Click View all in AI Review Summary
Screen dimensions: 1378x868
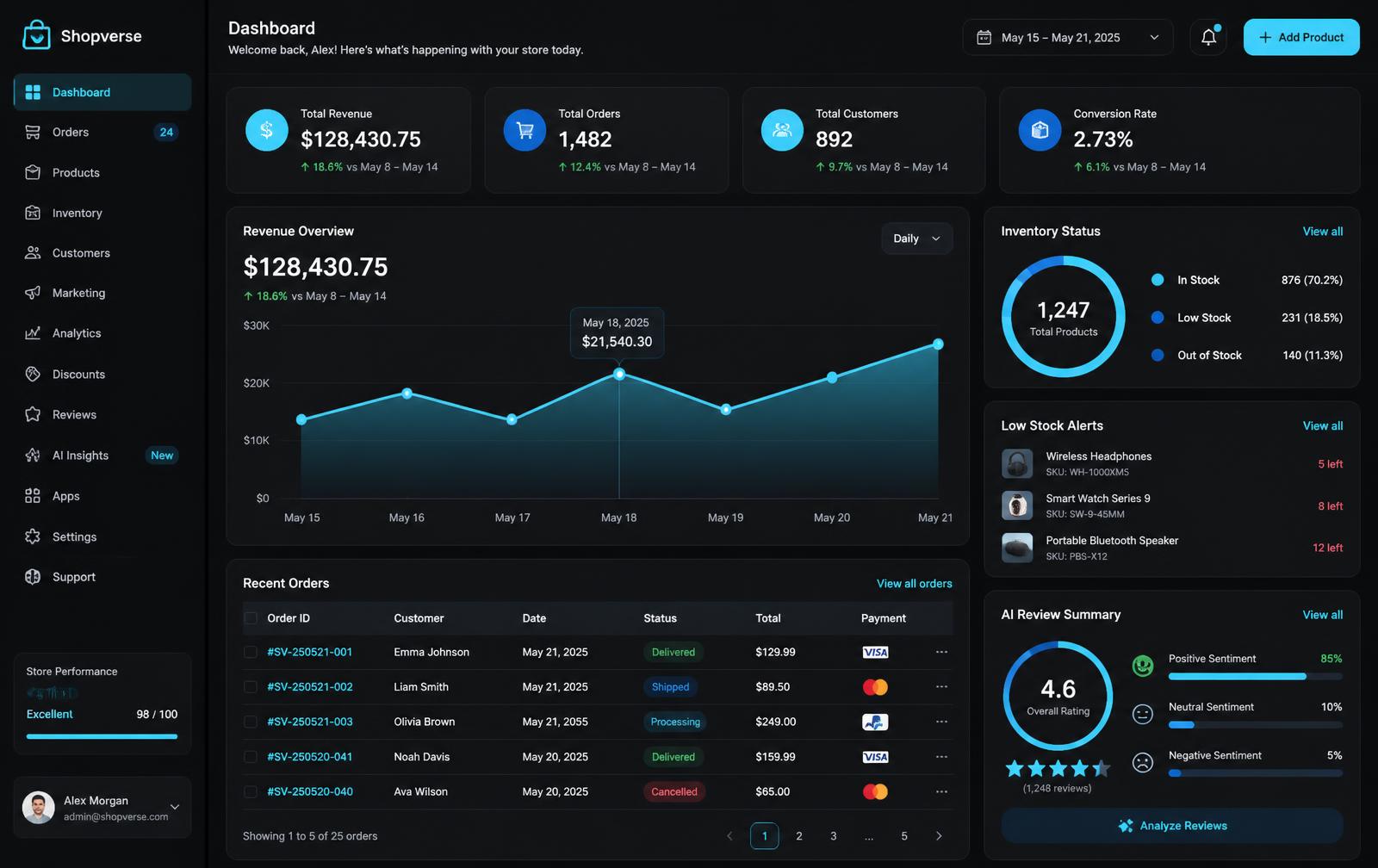click(1322, 614)
